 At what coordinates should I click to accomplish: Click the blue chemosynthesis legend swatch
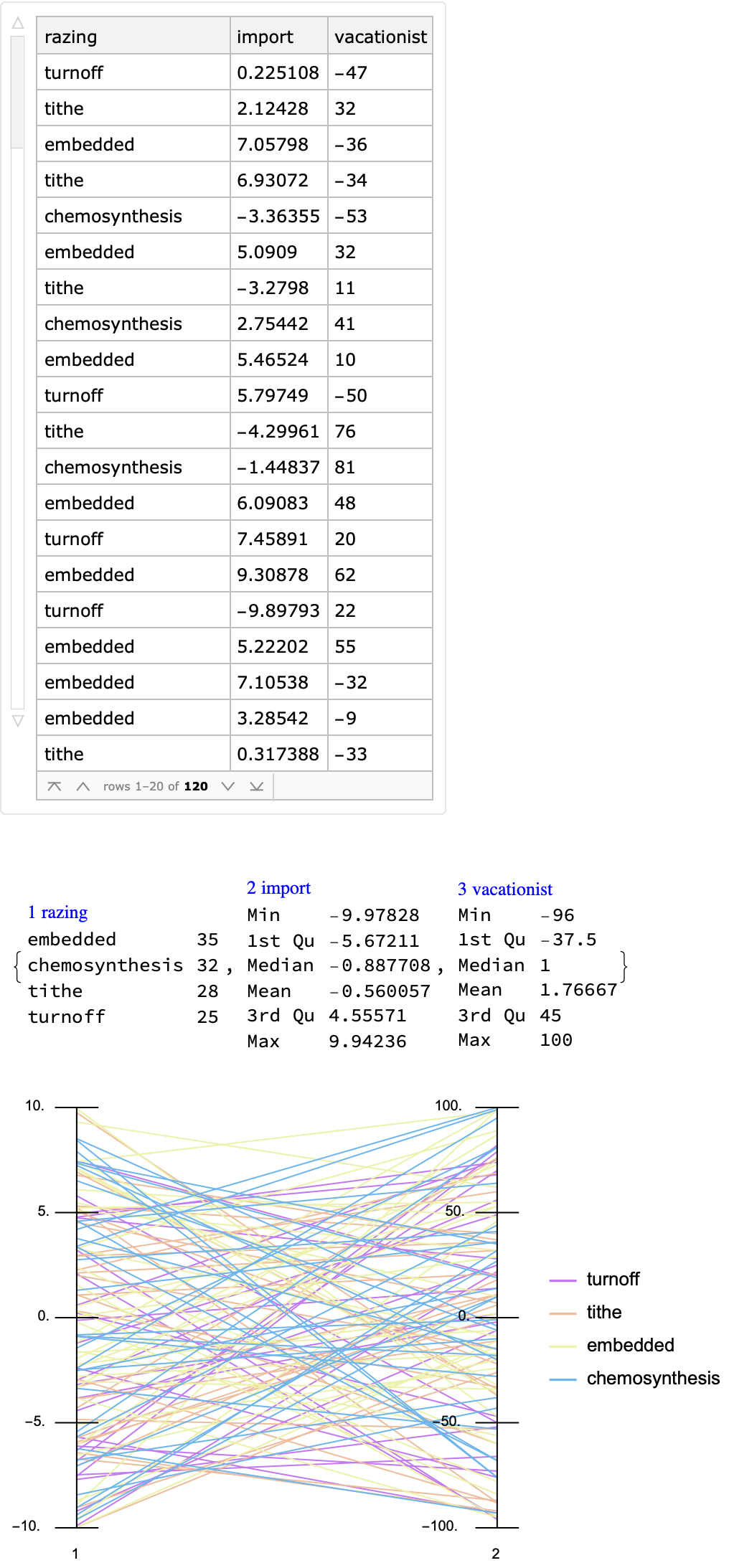coord(563,1379)
